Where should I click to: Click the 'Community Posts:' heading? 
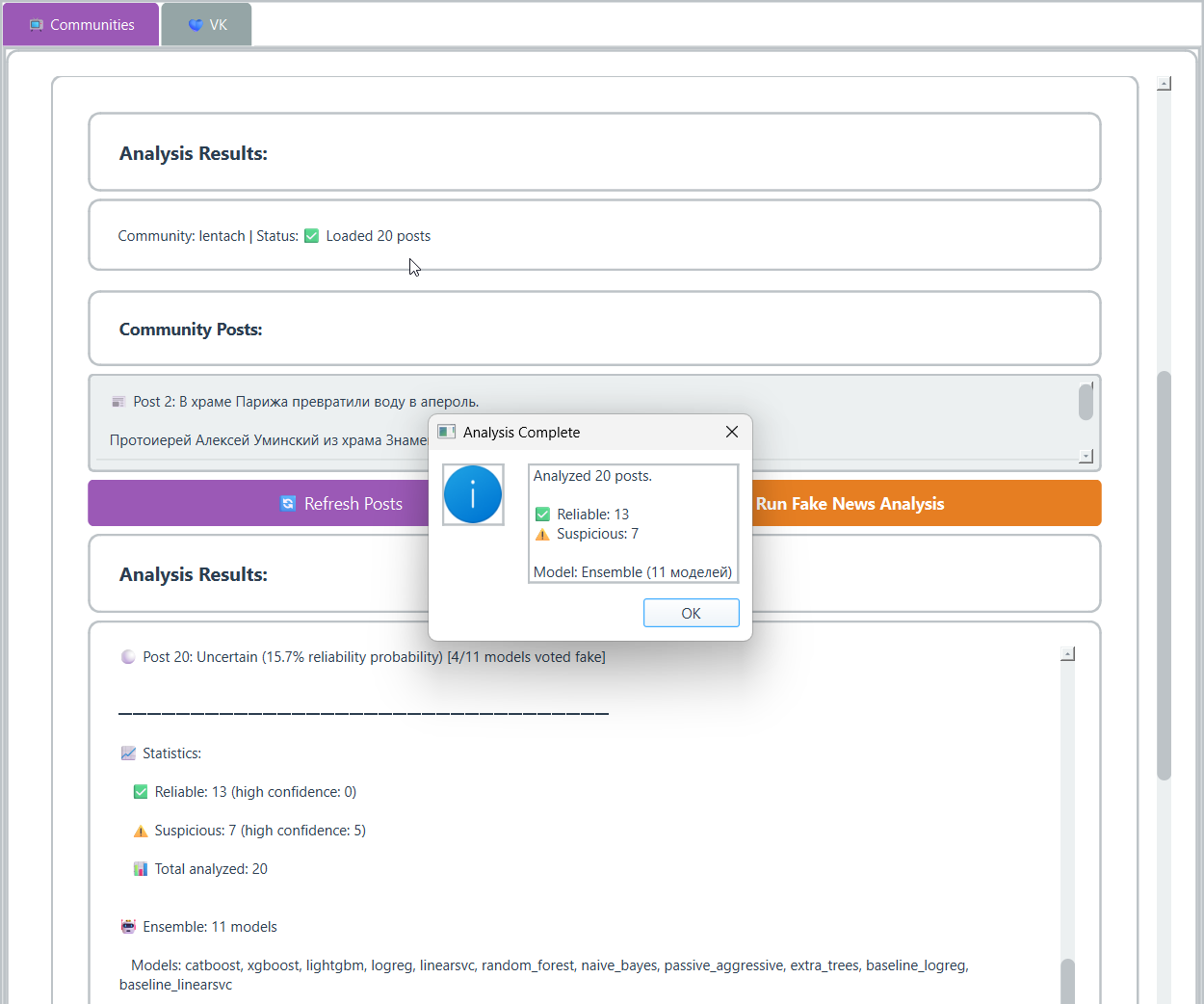pos(191,330)
